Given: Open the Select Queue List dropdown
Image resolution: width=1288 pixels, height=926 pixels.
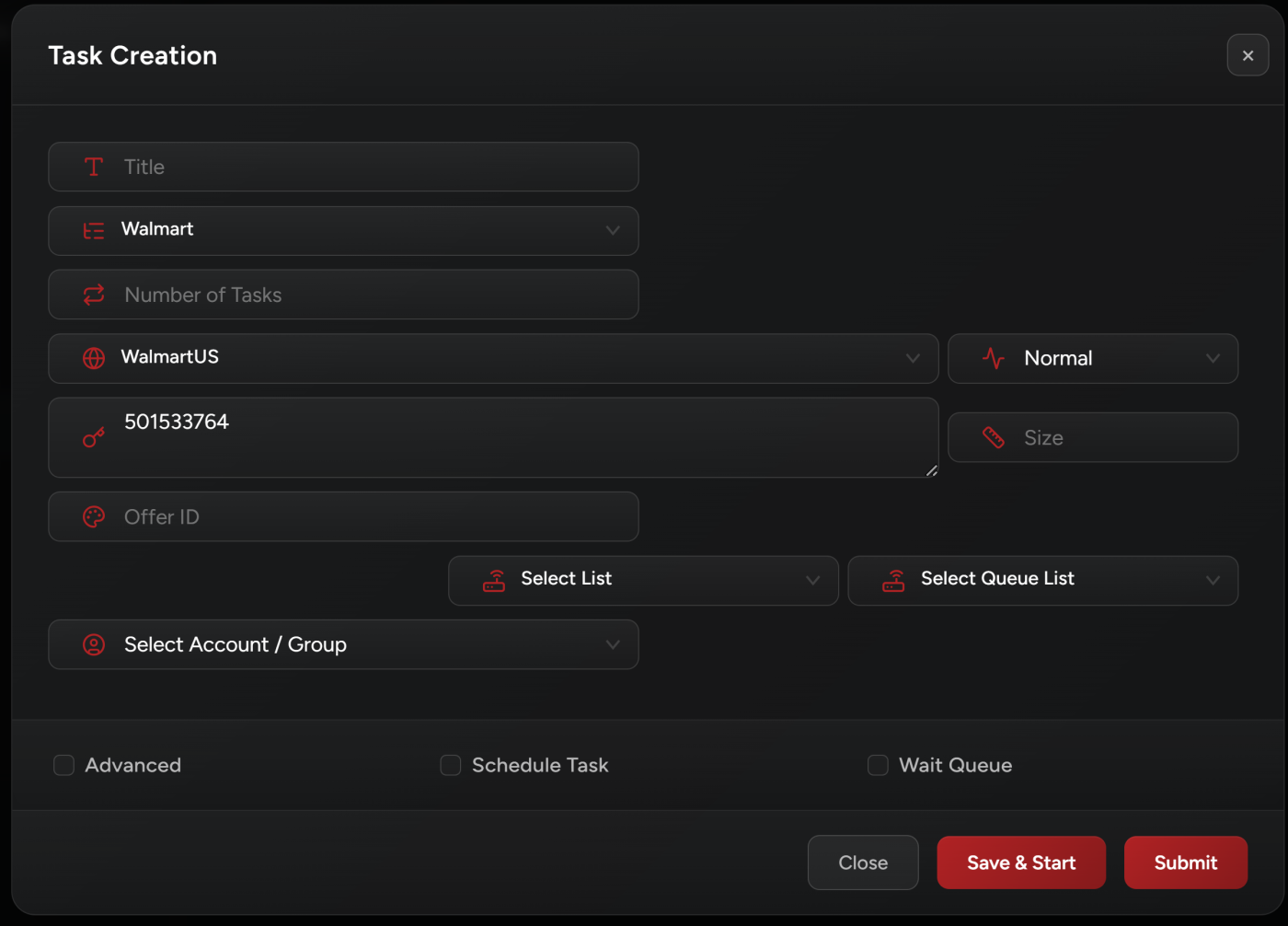Looking at the screenshot, I should tap(1042, 580).
